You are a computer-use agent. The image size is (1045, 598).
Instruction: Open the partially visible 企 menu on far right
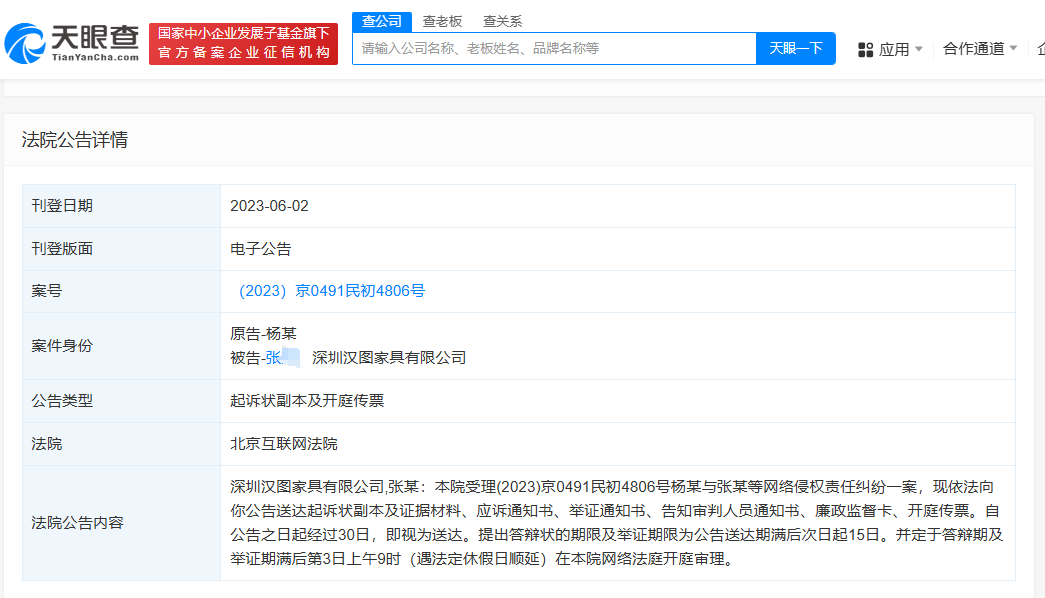pos(1040,48)
